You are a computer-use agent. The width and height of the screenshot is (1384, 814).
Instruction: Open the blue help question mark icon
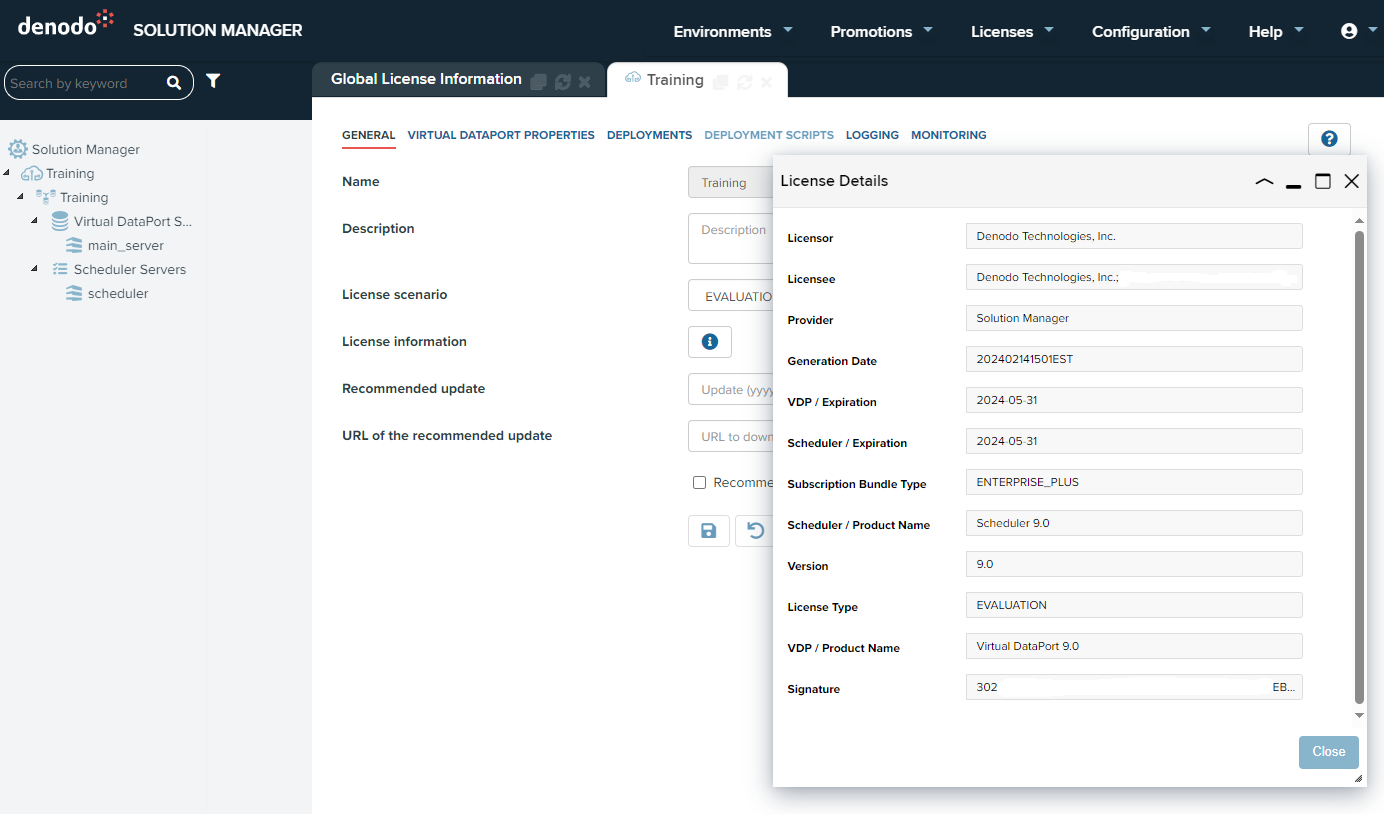coord(1329,139)
